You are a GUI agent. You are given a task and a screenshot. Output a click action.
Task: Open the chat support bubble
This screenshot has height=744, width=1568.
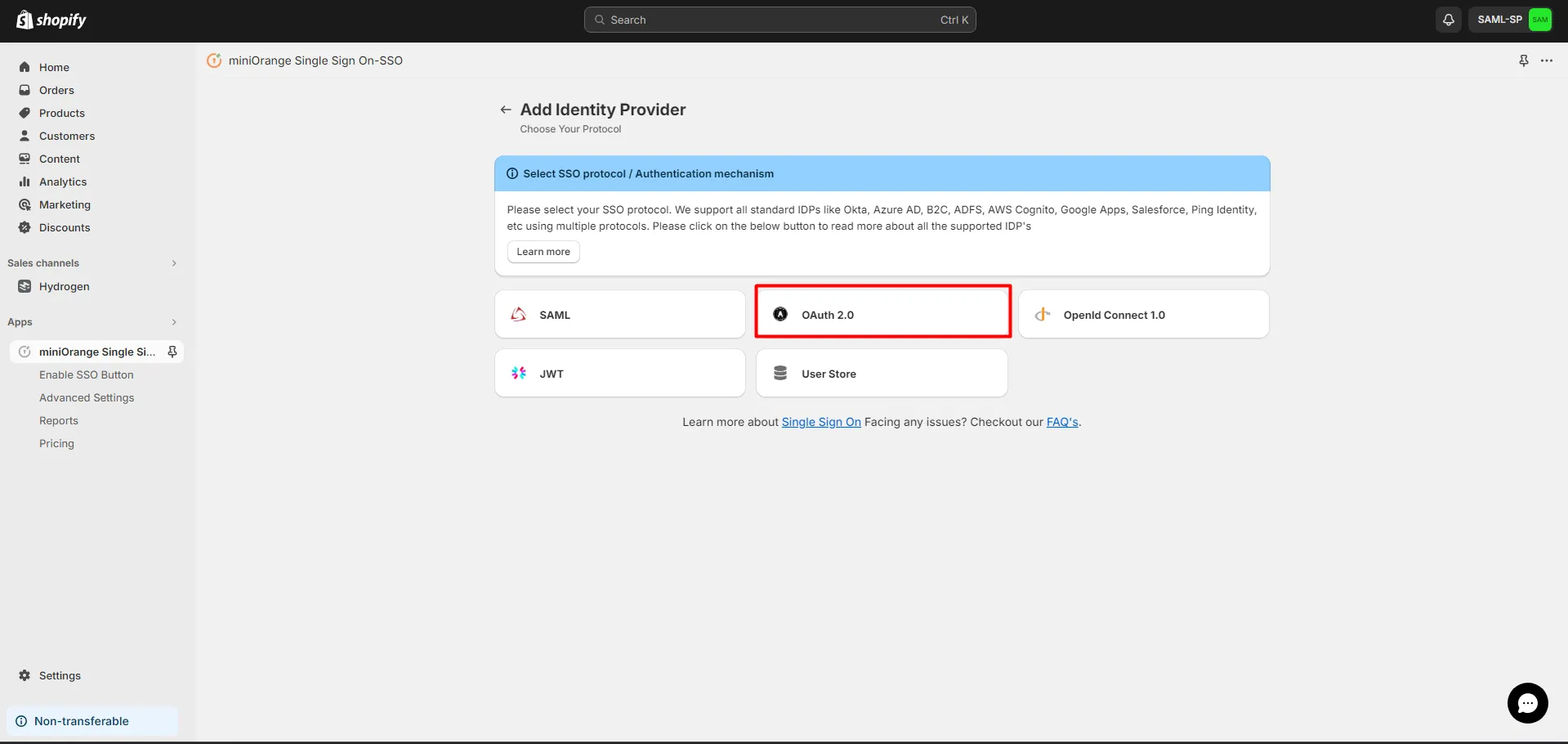coord(1527,703)
